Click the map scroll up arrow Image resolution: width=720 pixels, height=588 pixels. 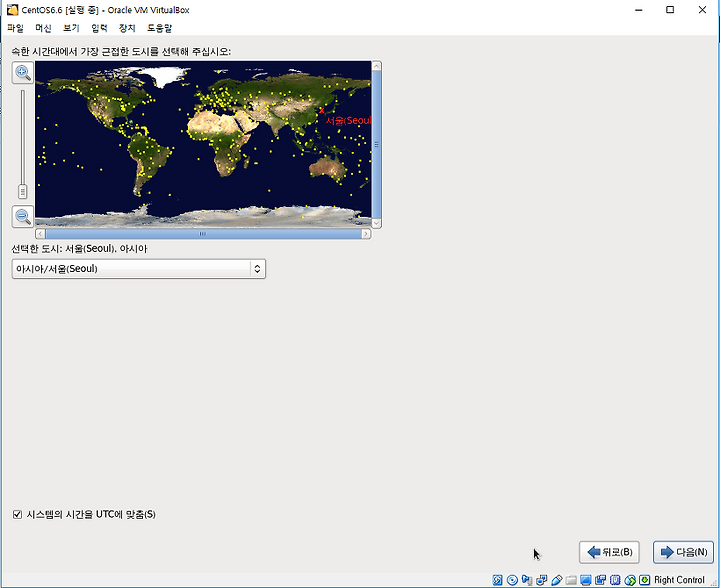coord(377,66)
